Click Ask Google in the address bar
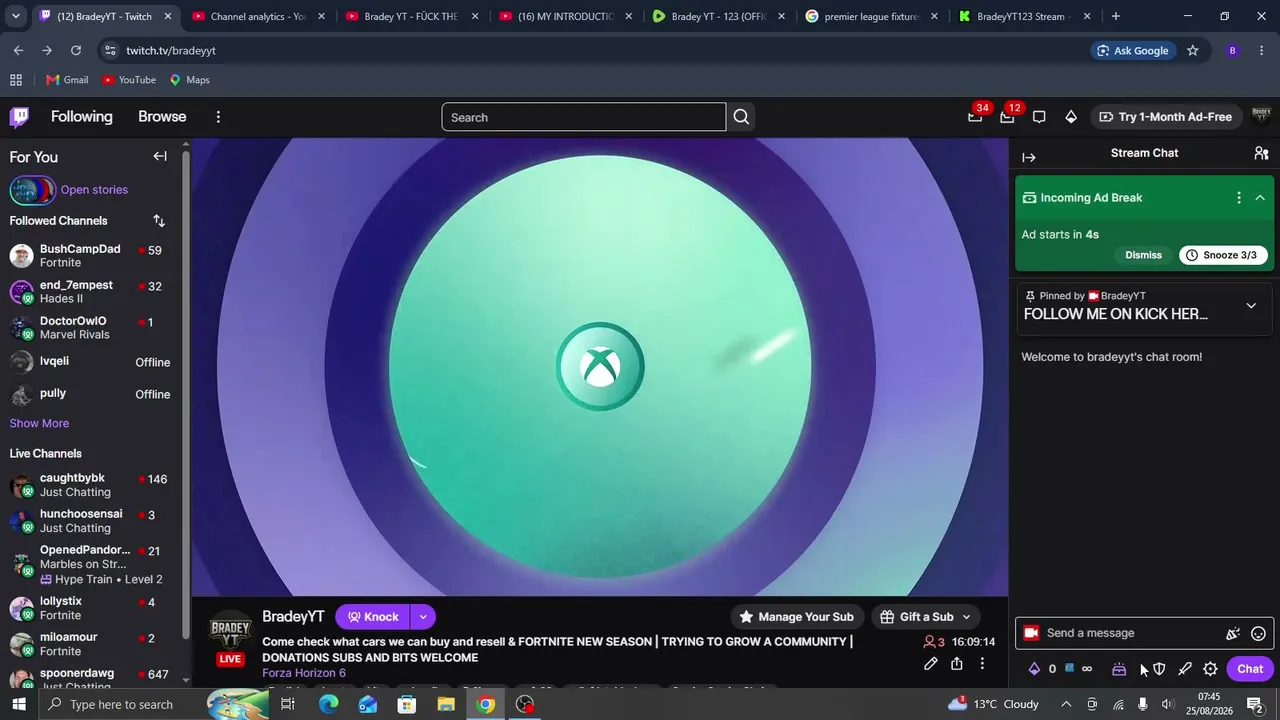Screen dimensions: 1280x720 [x=1132, y=50]
